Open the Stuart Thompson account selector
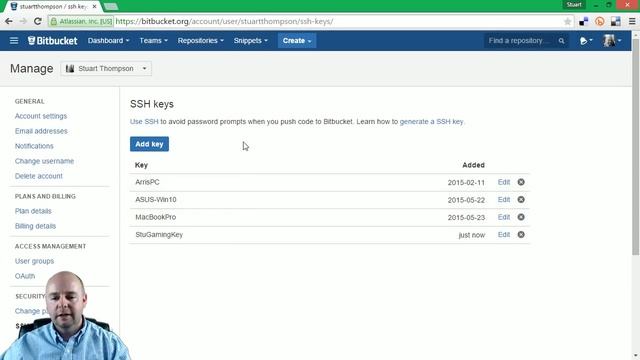640x360 pixels. 106,69
